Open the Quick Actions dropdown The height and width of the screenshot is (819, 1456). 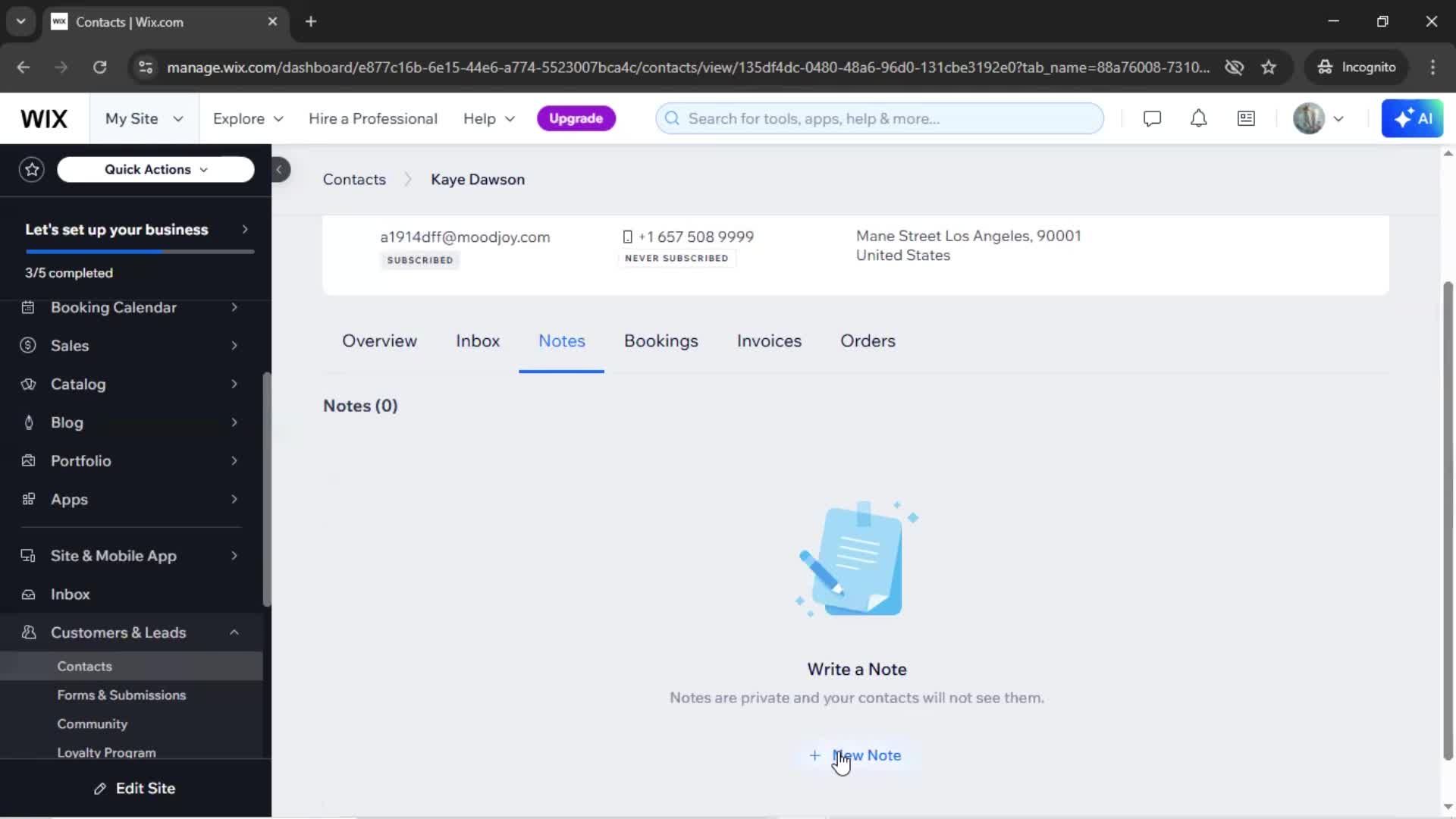155,170
